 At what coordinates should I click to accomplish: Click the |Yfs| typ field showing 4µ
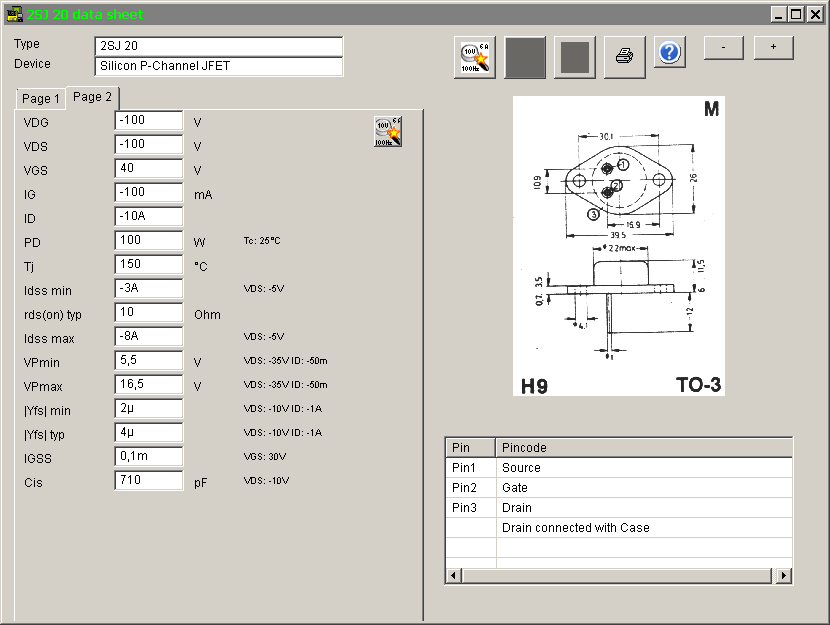(149, 433)
